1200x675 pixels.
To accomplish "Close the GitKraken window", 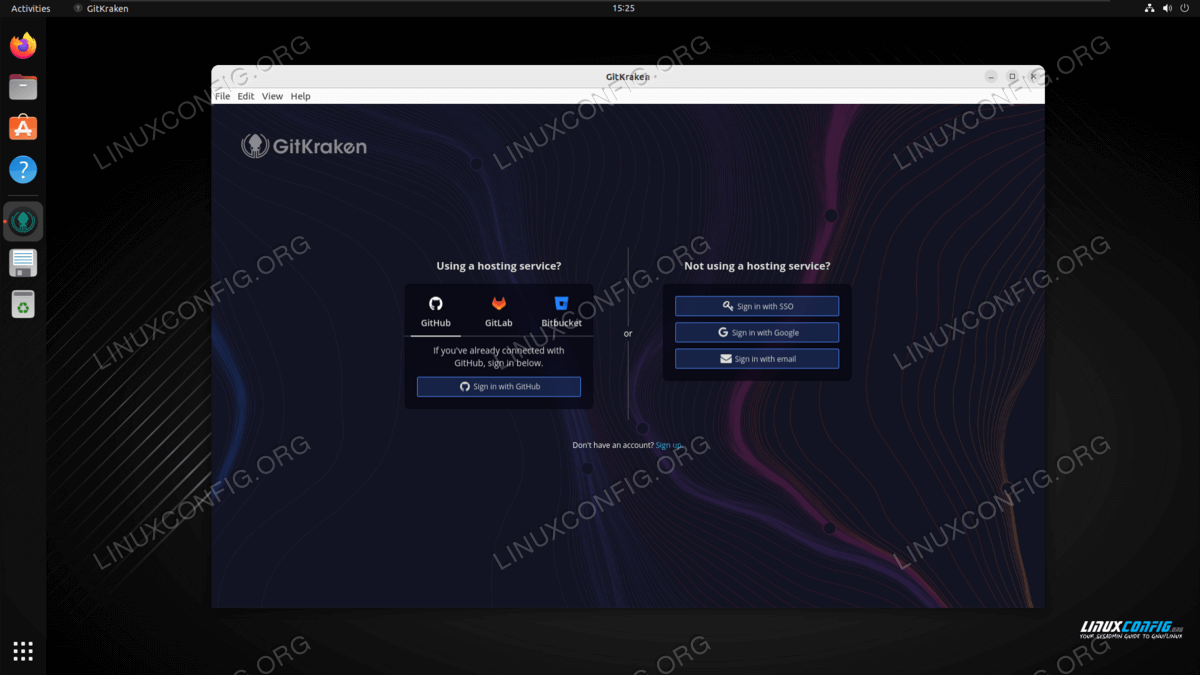I will (1034, 77).
